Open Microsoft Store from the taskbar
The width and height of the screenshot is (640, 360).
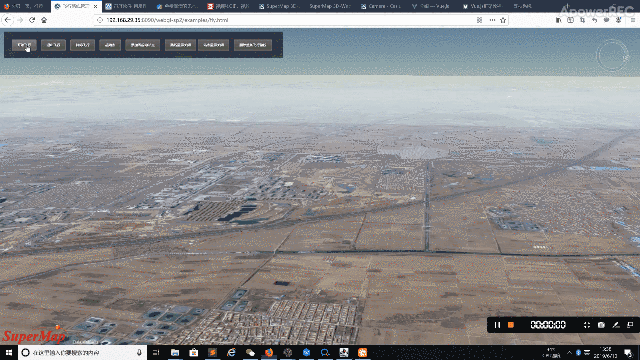coord(193,352)
